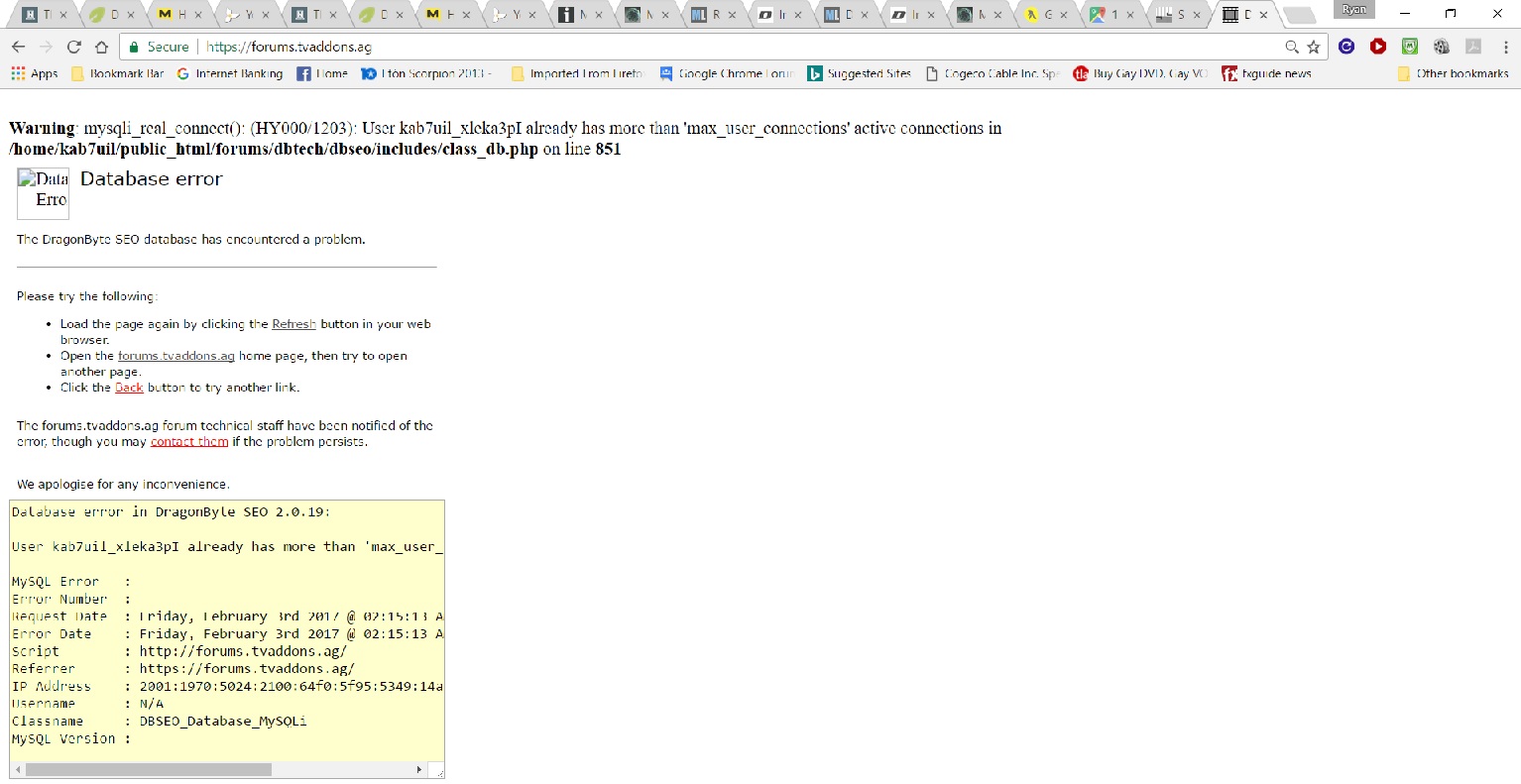Click the gray globe extension icon
Image resolution: width=1521 pixels, height=784 pixels.
coord(1442,46)
